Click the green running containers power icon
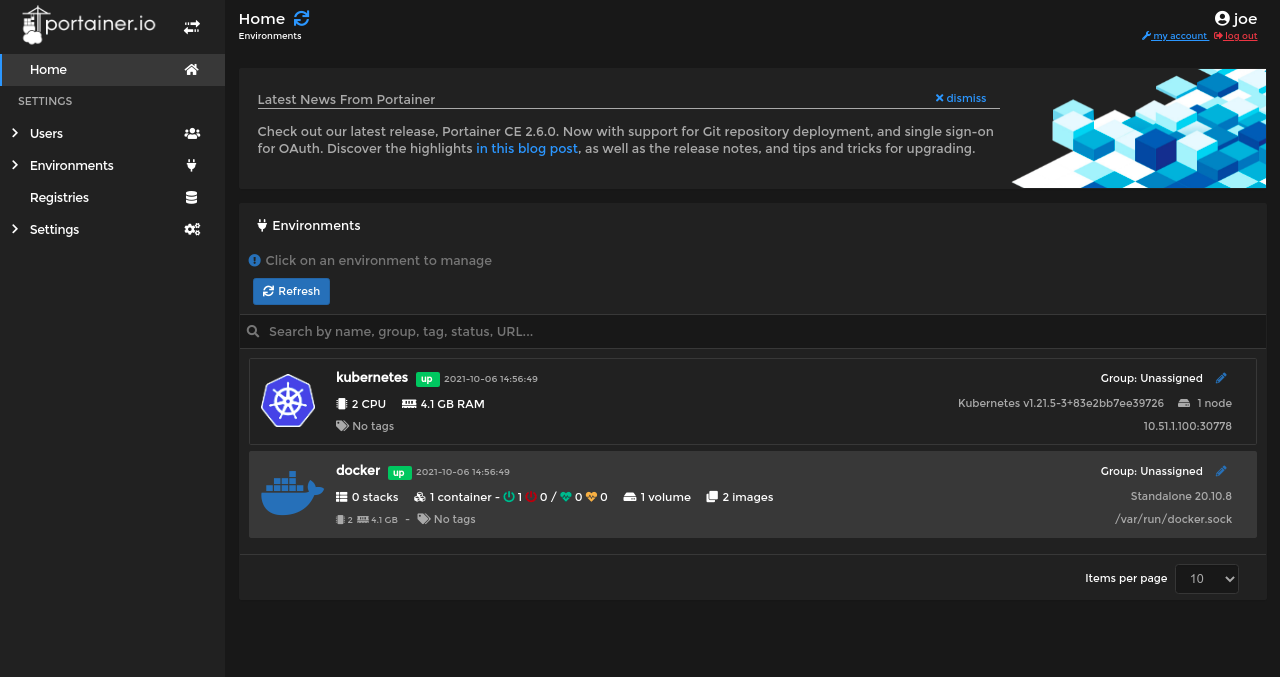 509,497
